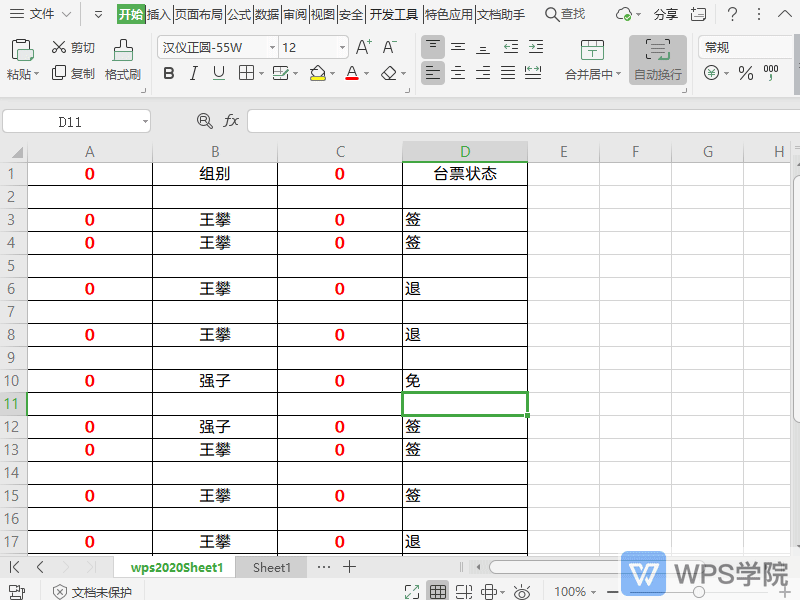Toggle bold formatting
Screen dimensions: 800x600
[168, 73]
